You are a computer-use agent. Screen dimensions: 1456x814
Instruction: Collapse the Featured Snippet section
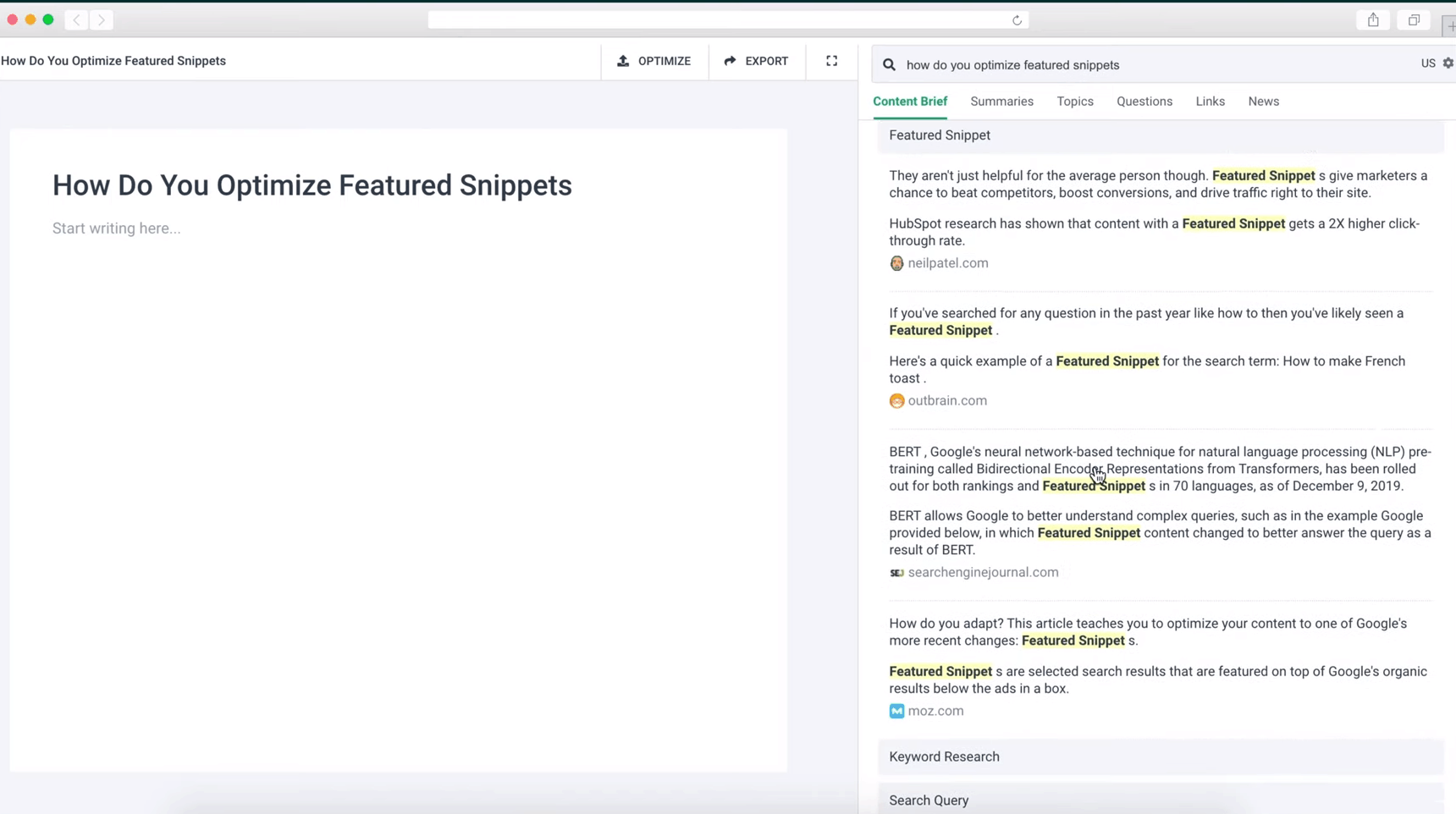tap(1161, 135)
